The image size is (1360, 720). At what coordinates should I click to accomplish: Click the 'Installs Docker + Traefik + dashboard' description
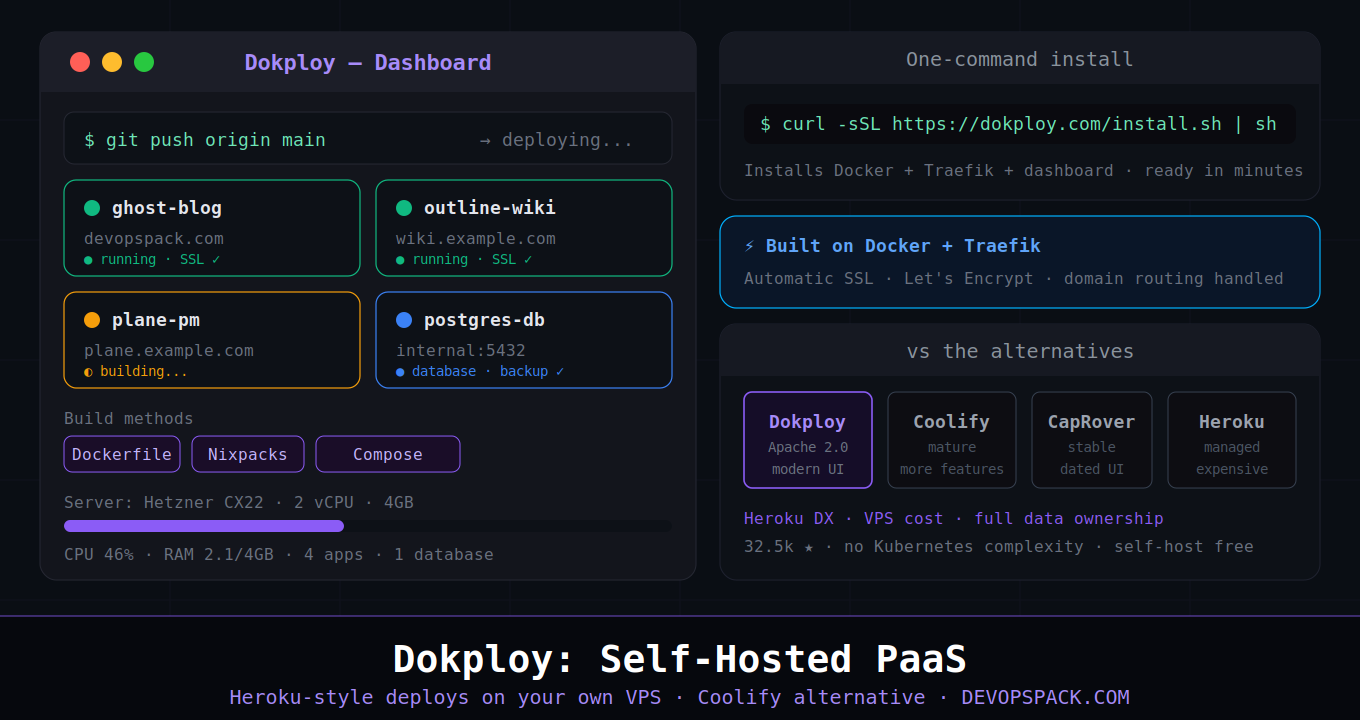click(x=1024, y=171)
